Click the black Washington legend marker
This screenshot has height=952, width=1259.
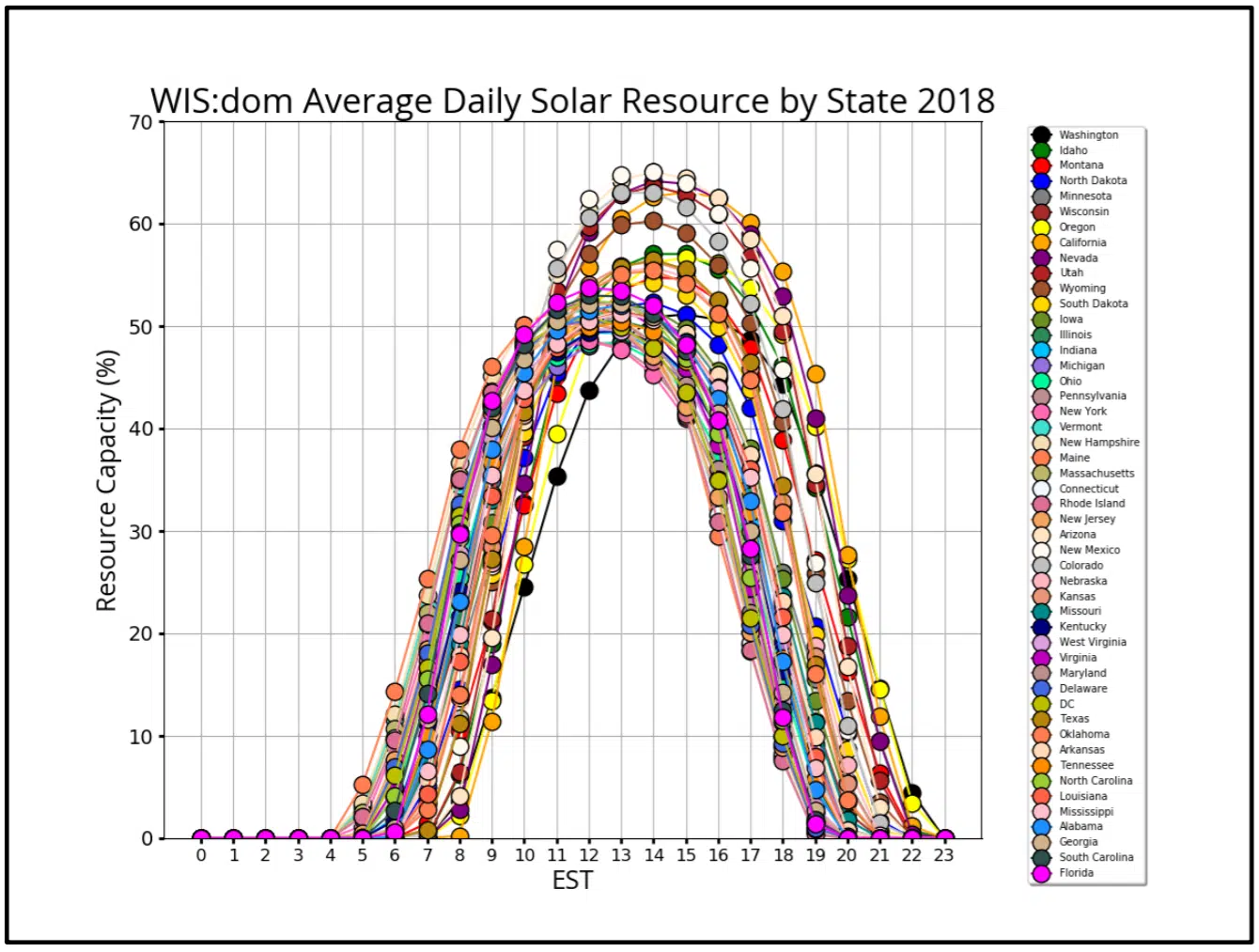[x=1040, y=135]
